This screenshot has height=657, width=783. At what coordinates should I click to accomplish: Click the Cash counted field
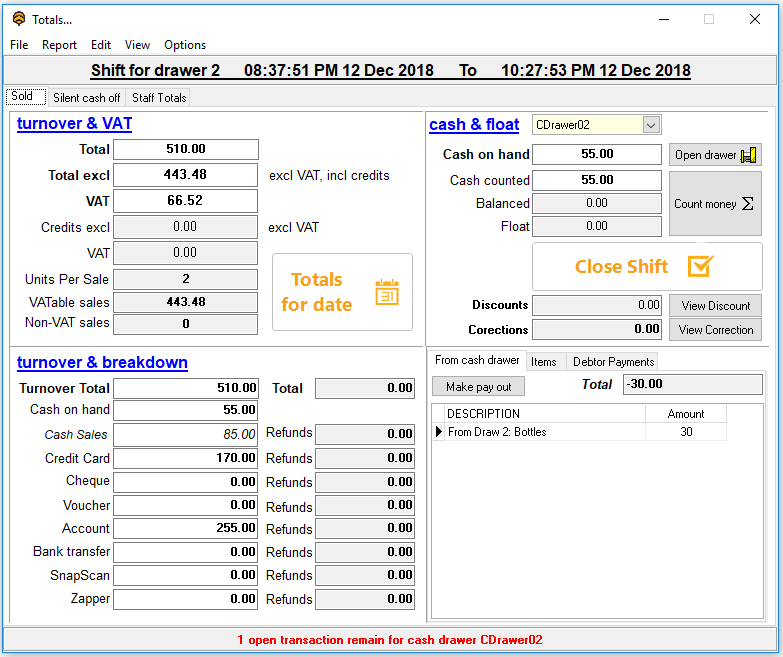[x=597, y=180]
